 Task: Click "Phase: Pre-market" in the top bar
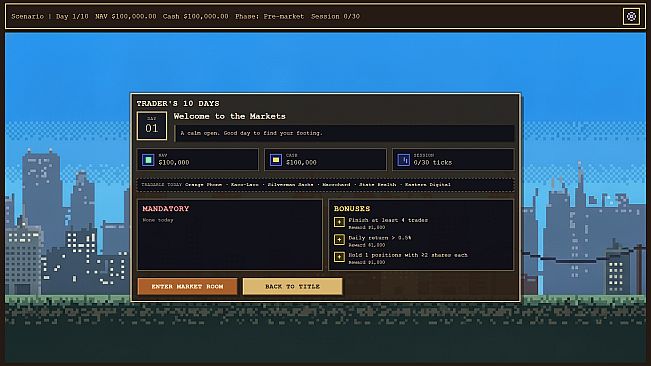269,17
